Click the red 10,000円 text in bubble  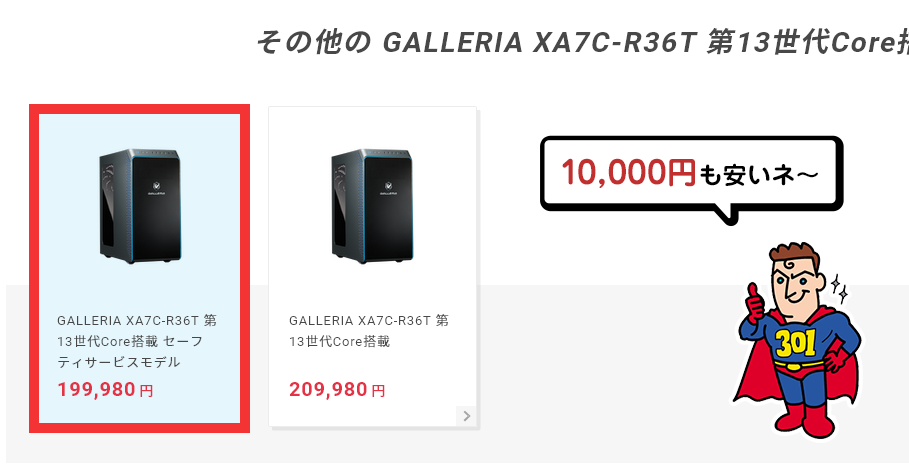click(628, 172)
